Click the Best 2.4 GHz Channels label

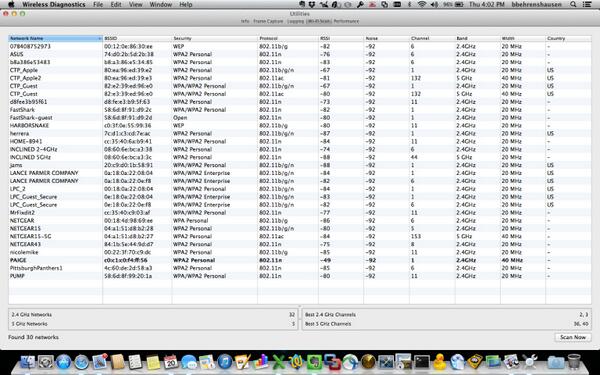pyautogui.click(x=330, y=315)
